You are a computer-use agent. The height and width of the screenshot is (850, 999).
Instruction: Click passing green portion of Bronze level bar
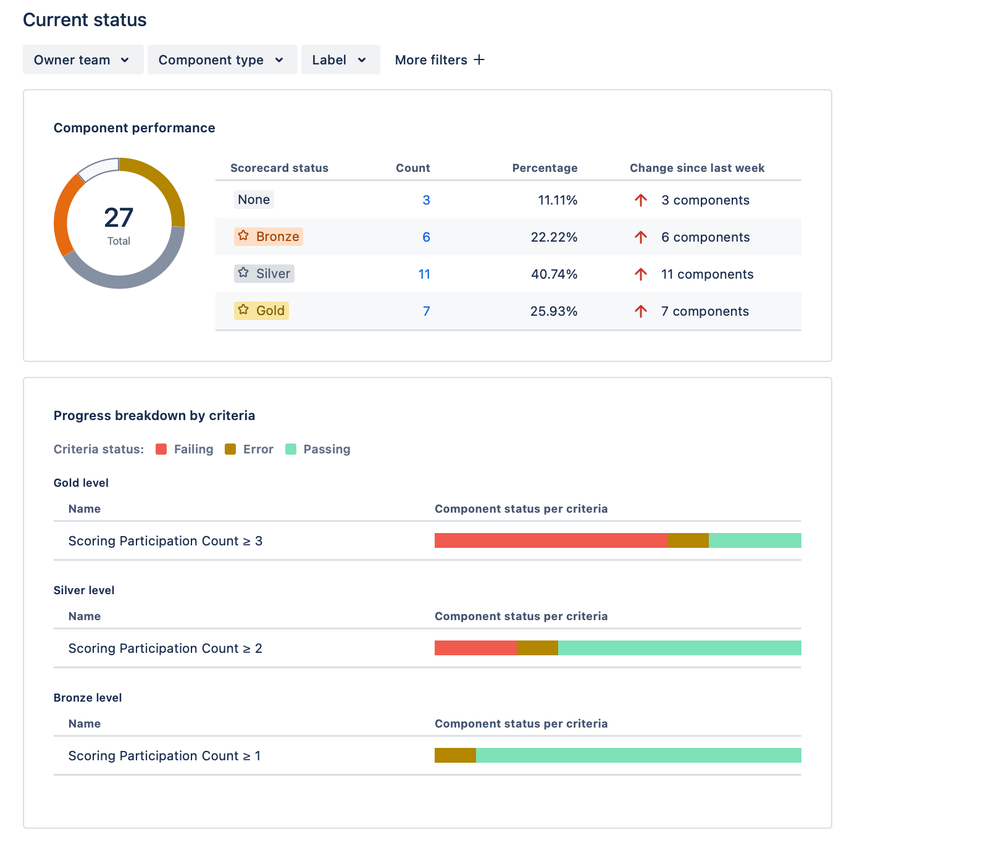(x=638, y=756)
